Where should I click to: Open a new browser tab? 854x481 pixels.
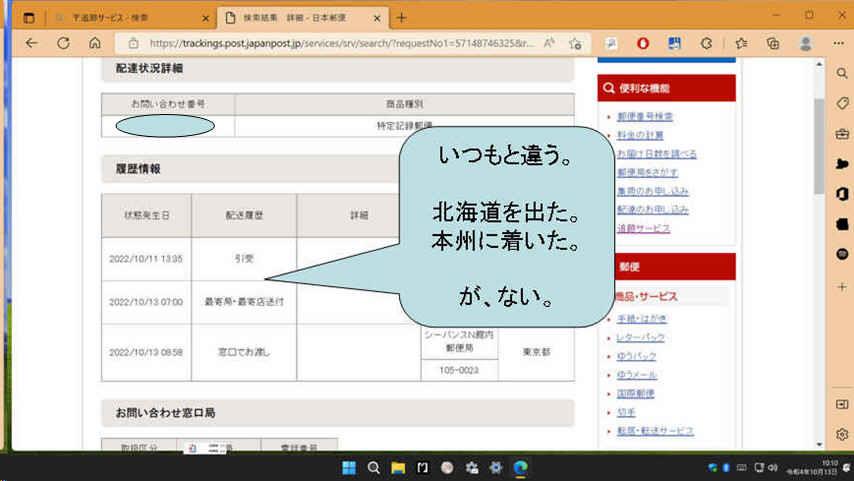pyautogui.click(x=401, y=18)
